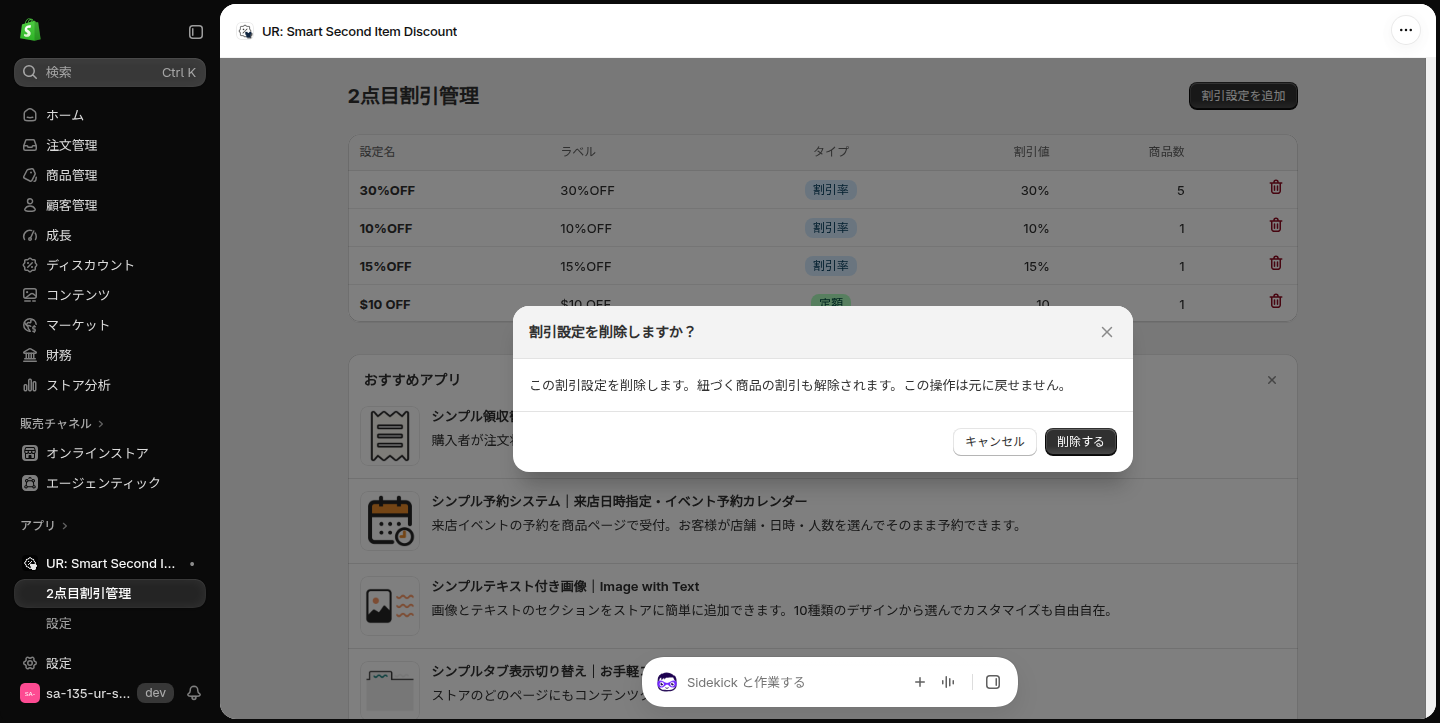Close the delete confirmation dialog
The width and height of the screenshot is (1440, 723).
coord(1107,332)
